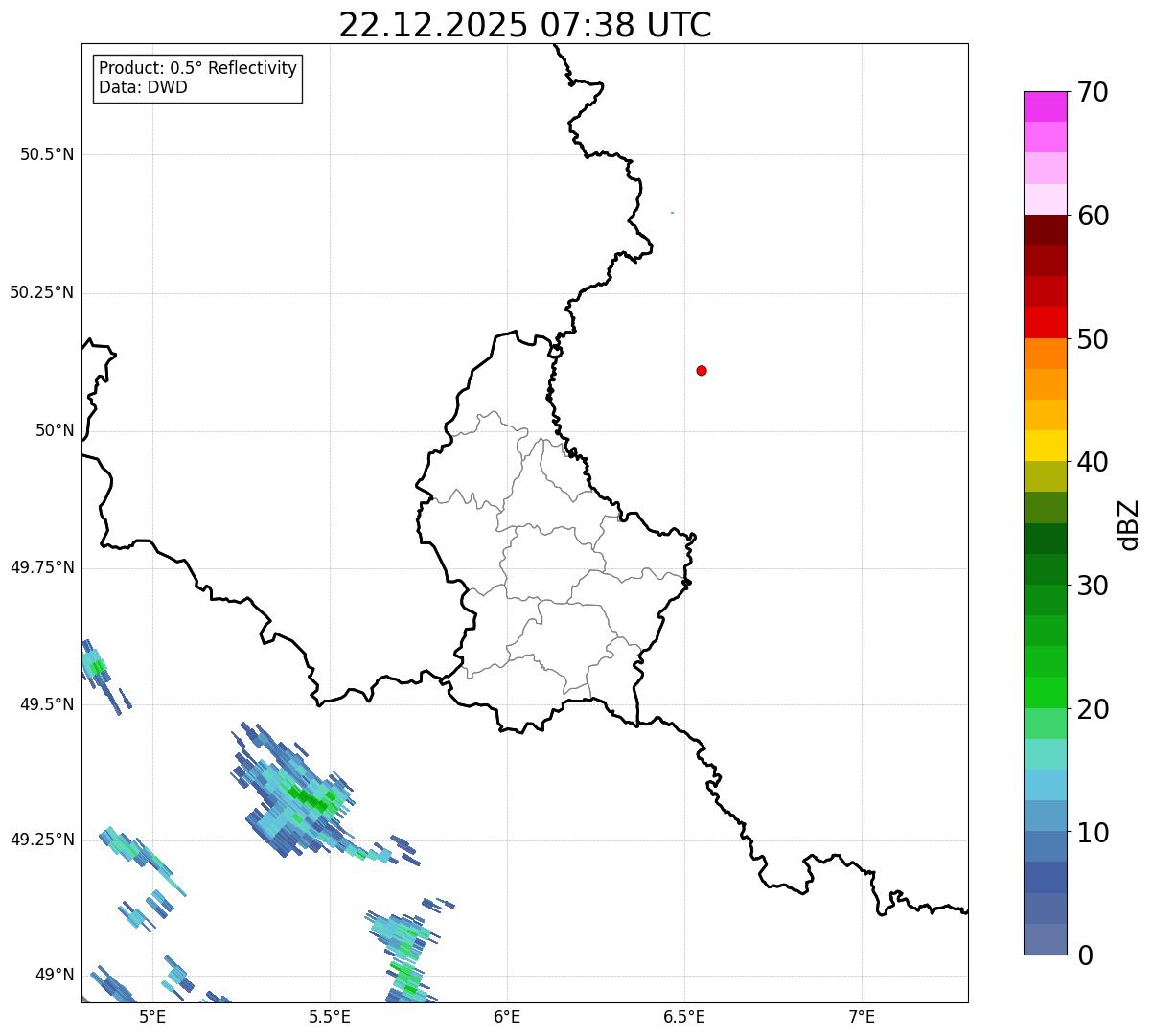Pick the yellow colorbar swatch at 40 dBZ

1045,446
